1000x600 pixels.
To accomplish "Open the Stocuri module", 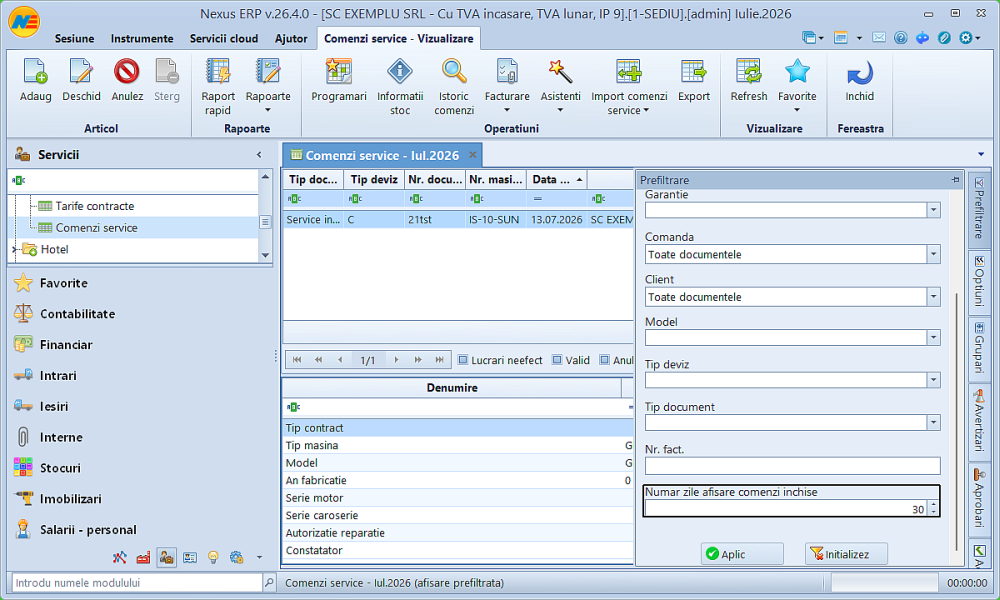I will click(60, 468).
